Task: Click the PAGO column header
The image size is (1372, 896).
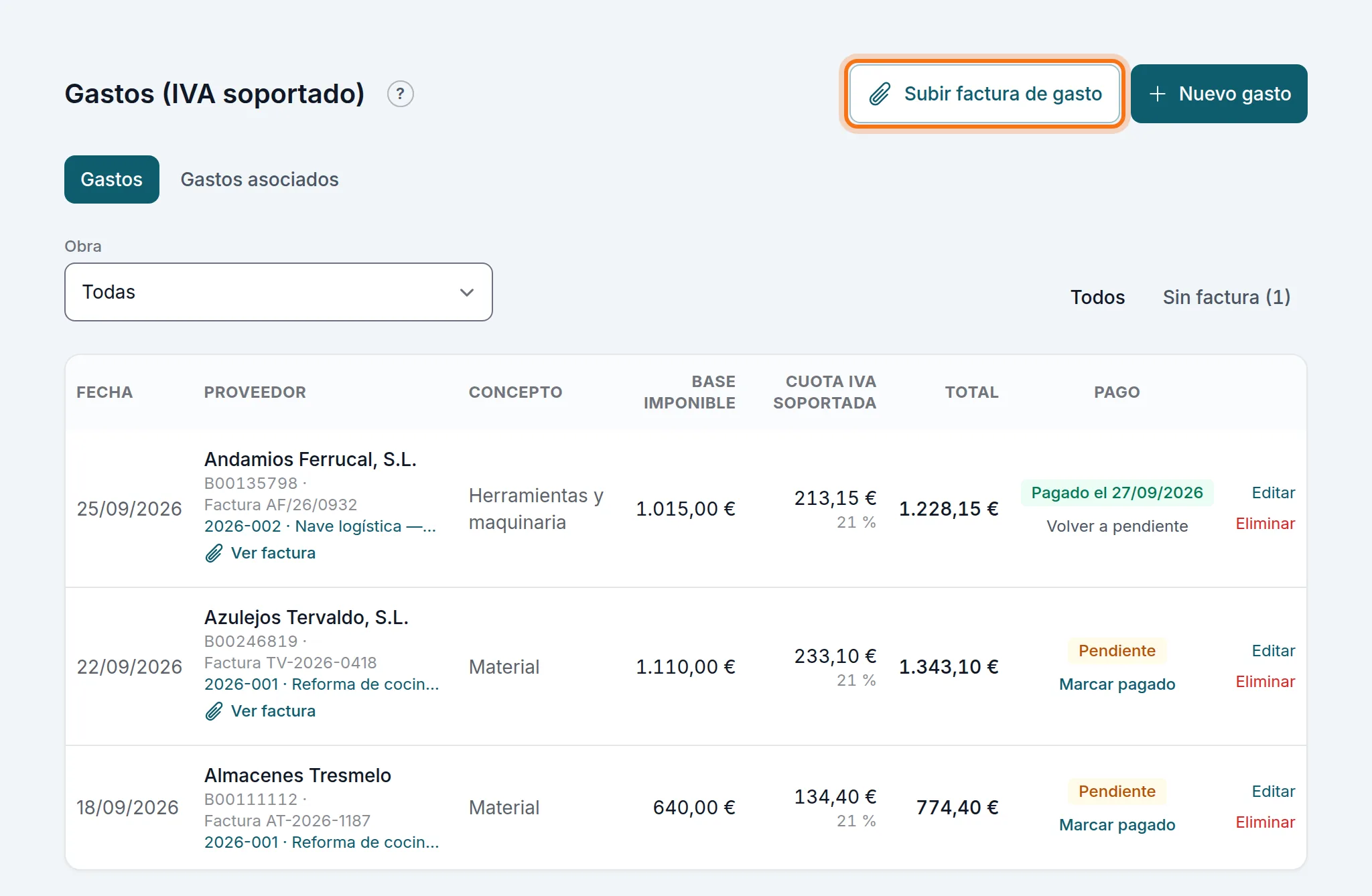Action: pyautogui.click(x=1117, y=392)
